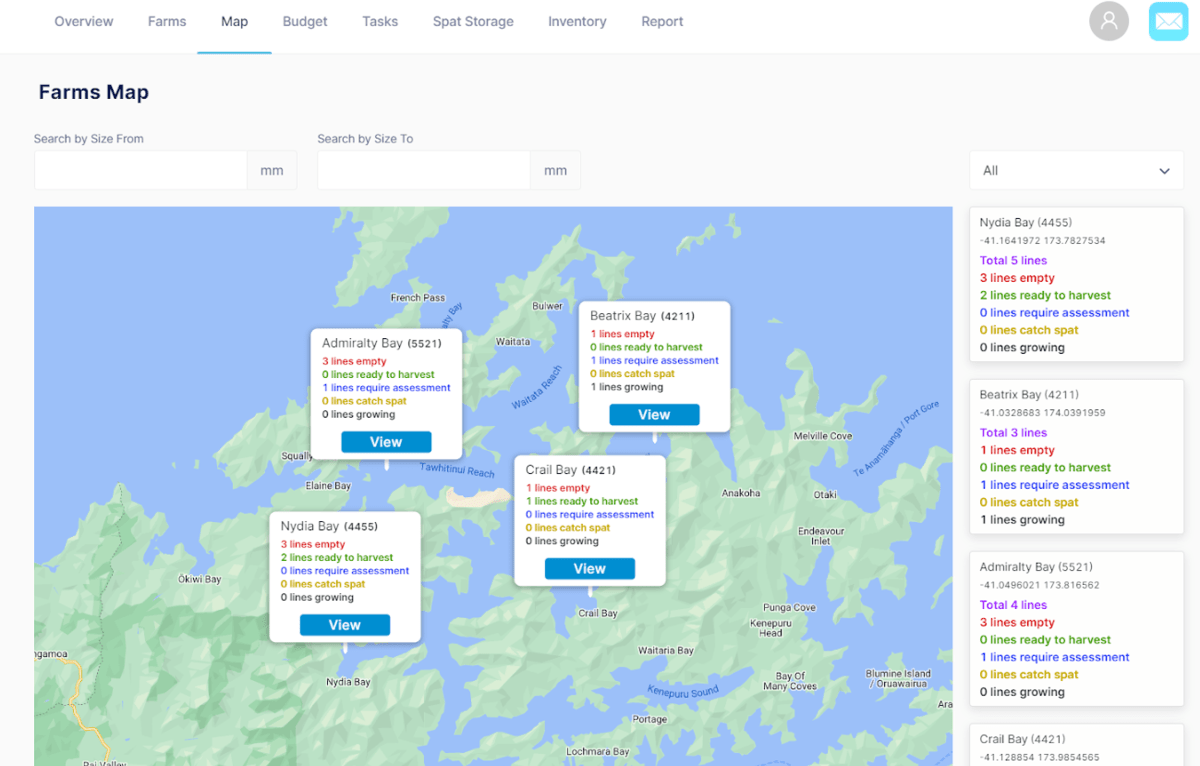Click View on the Beatrix Bay popup
Viewport: 1200px width, 766px height.
(x=654, y=414)
